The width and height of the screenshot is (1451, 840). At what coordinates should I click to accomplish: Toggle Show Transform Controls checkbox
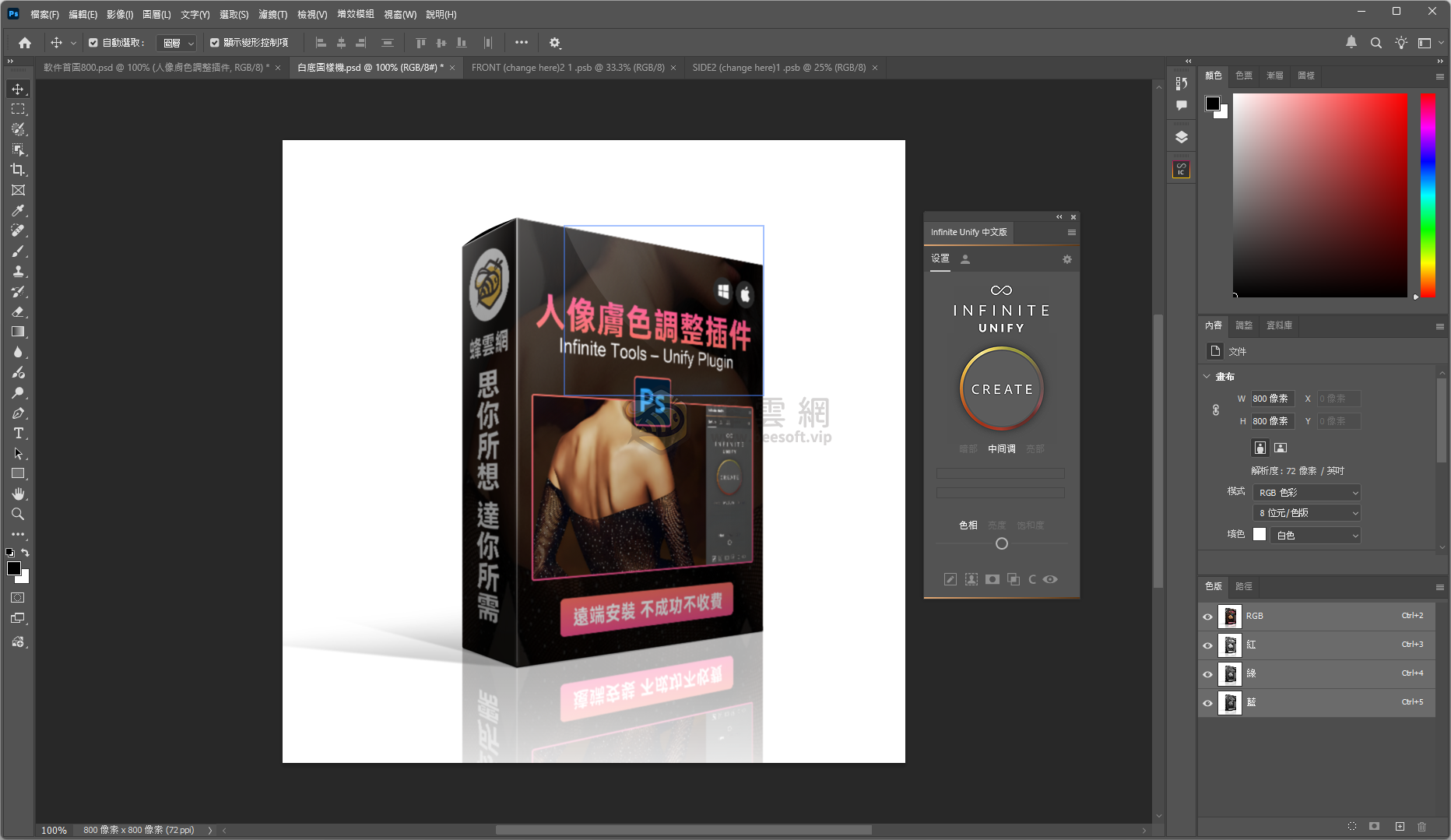click(215, 43)
